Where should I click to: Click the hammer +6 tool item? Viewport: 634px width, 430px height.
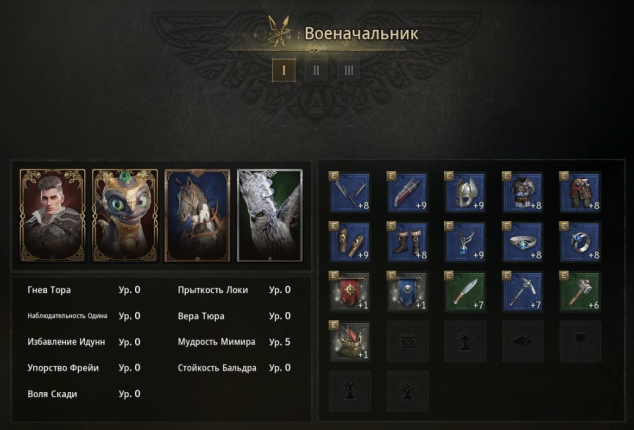[580, 292]
